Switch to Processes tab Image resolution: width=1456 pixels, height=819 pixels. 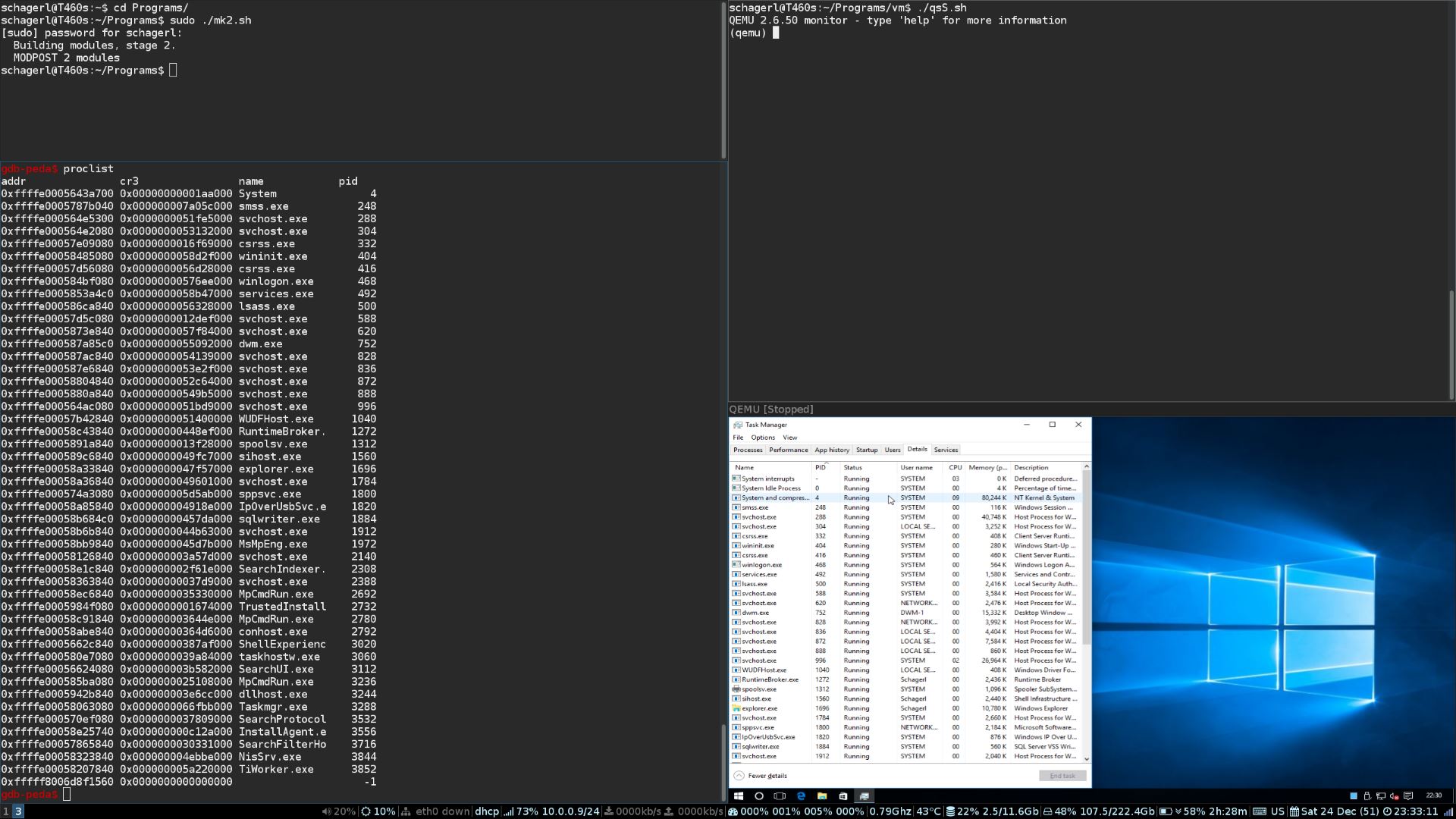click(748, 450)
